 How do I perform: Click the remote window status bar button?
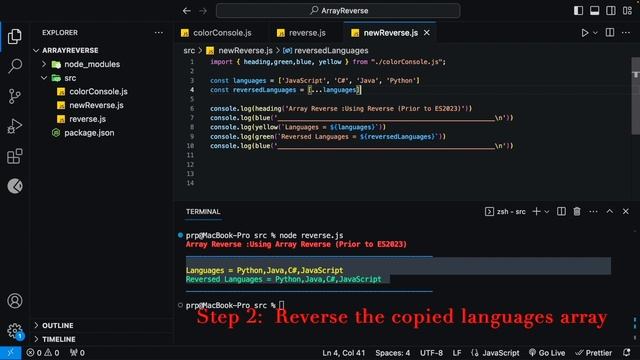pos(10,353)
